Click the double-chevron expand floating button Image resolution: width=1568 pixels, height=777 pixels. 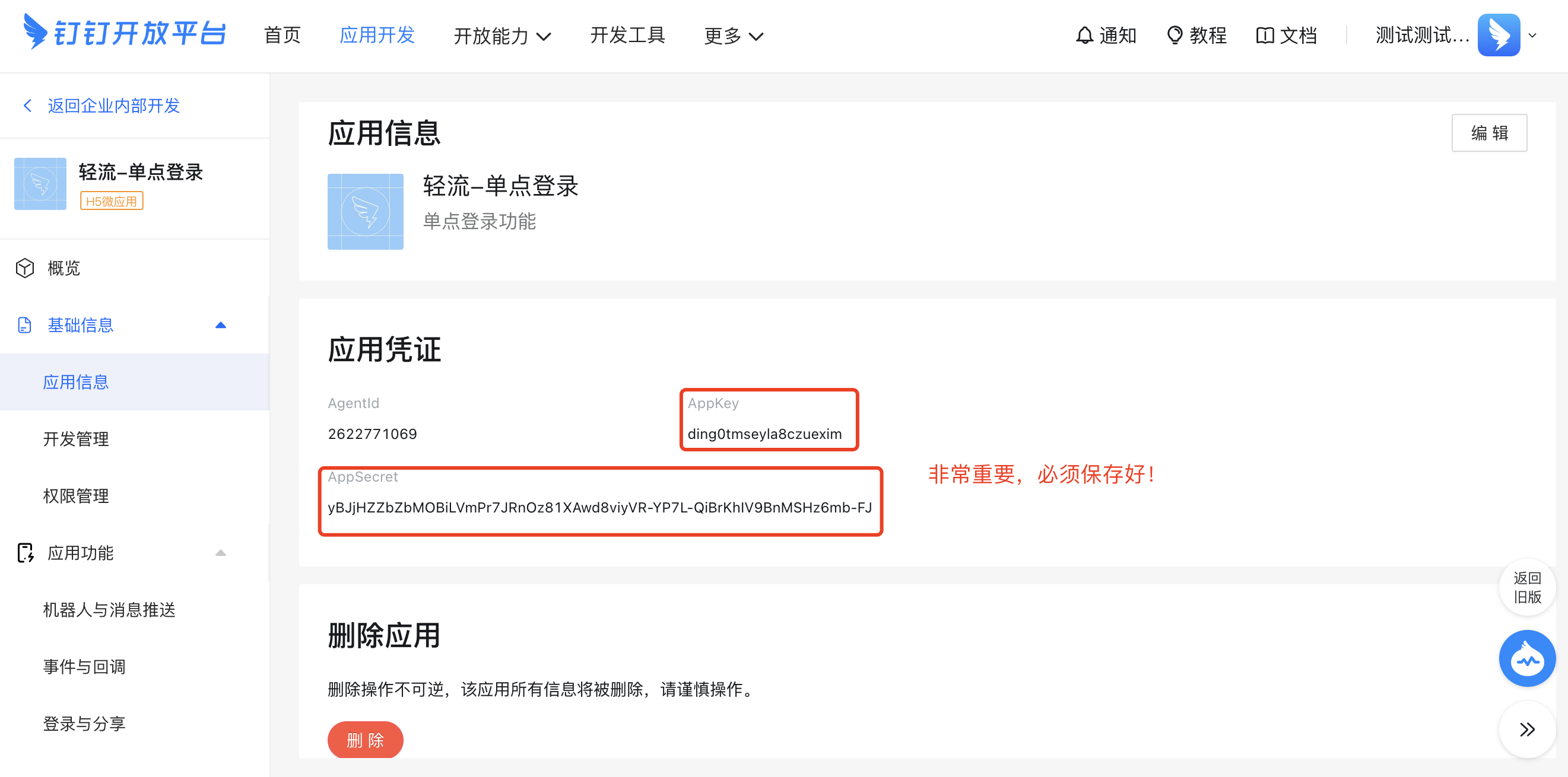pyautogui.click(x=1526, y=730)
